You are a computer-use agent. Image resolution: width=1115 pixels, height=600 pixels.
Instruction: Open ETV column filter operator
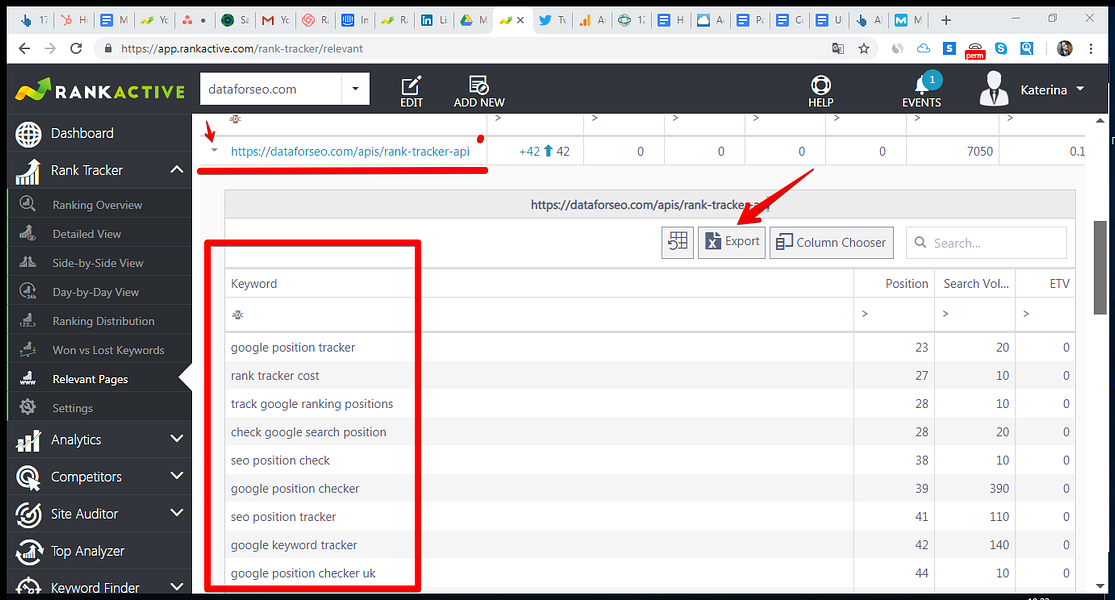pos(1025,314)
